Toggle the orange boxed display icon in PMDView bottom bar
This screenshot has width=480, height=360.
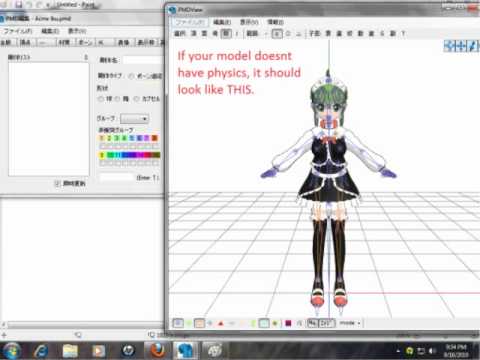[x=199, y=323]
